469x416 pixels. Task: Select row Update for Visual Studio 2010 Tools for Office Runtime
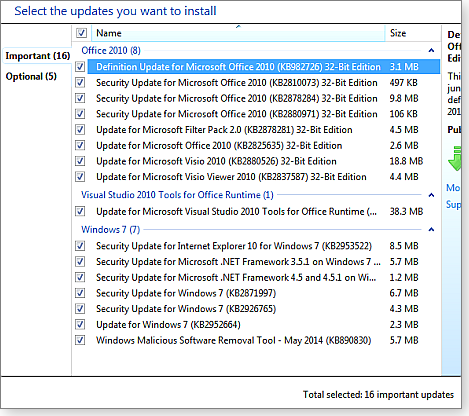pyautogui.click(x=264, y=211)
